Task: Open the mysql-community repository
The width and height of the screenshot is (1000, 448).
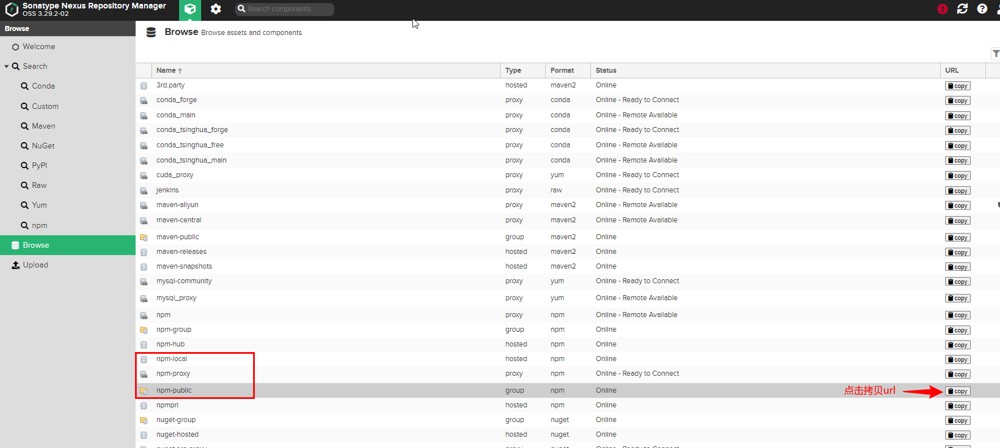Action: click(x=184, y=281)
